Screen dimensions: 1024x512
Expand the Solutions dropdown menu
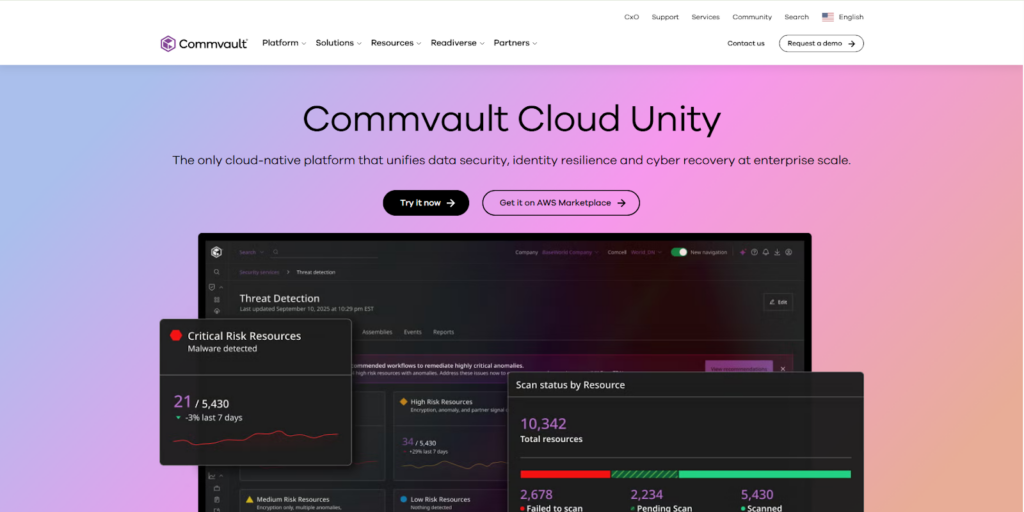click(x=339, y=44)
